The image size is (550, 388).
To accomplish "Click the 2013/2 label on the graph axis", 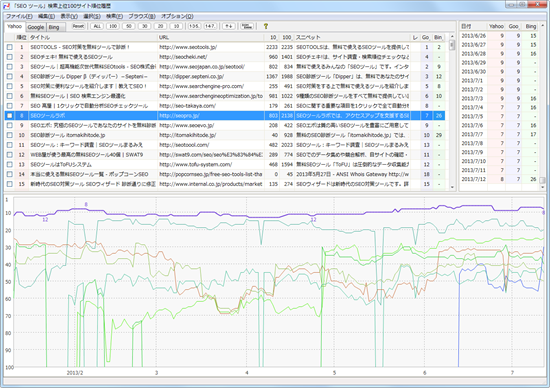I will click(x=75, y=373).
